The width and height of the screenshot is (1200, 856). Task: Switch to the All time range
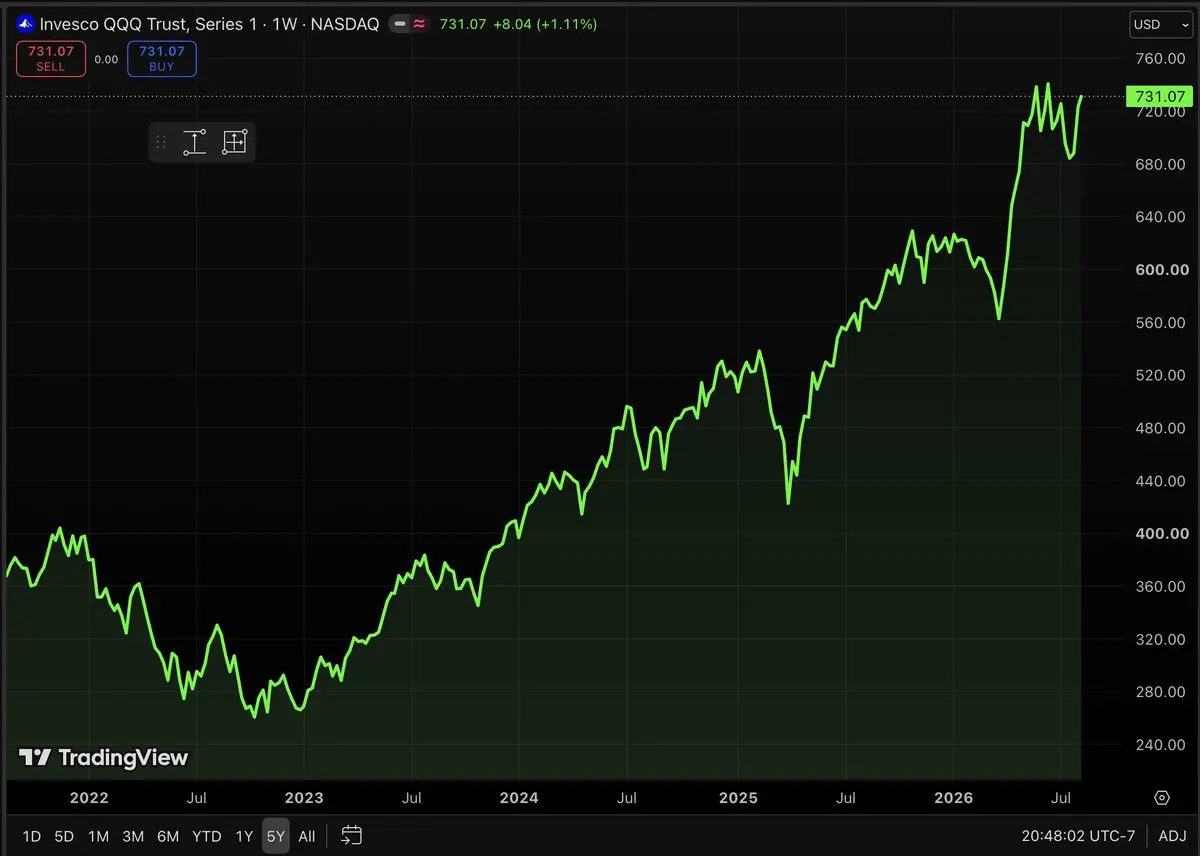tap(307, 836)
